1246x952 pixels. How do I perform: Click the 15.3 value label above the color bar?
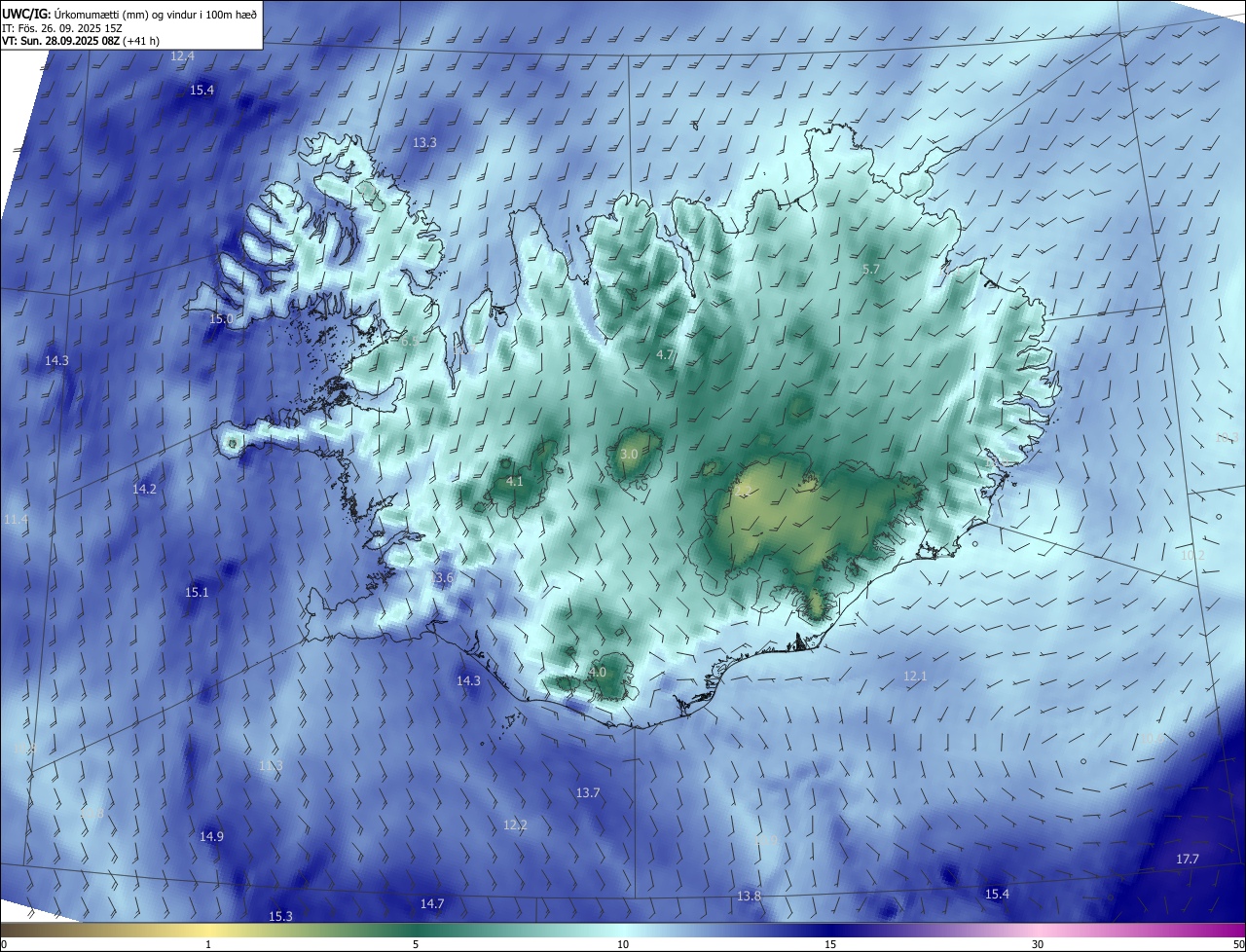280,917
